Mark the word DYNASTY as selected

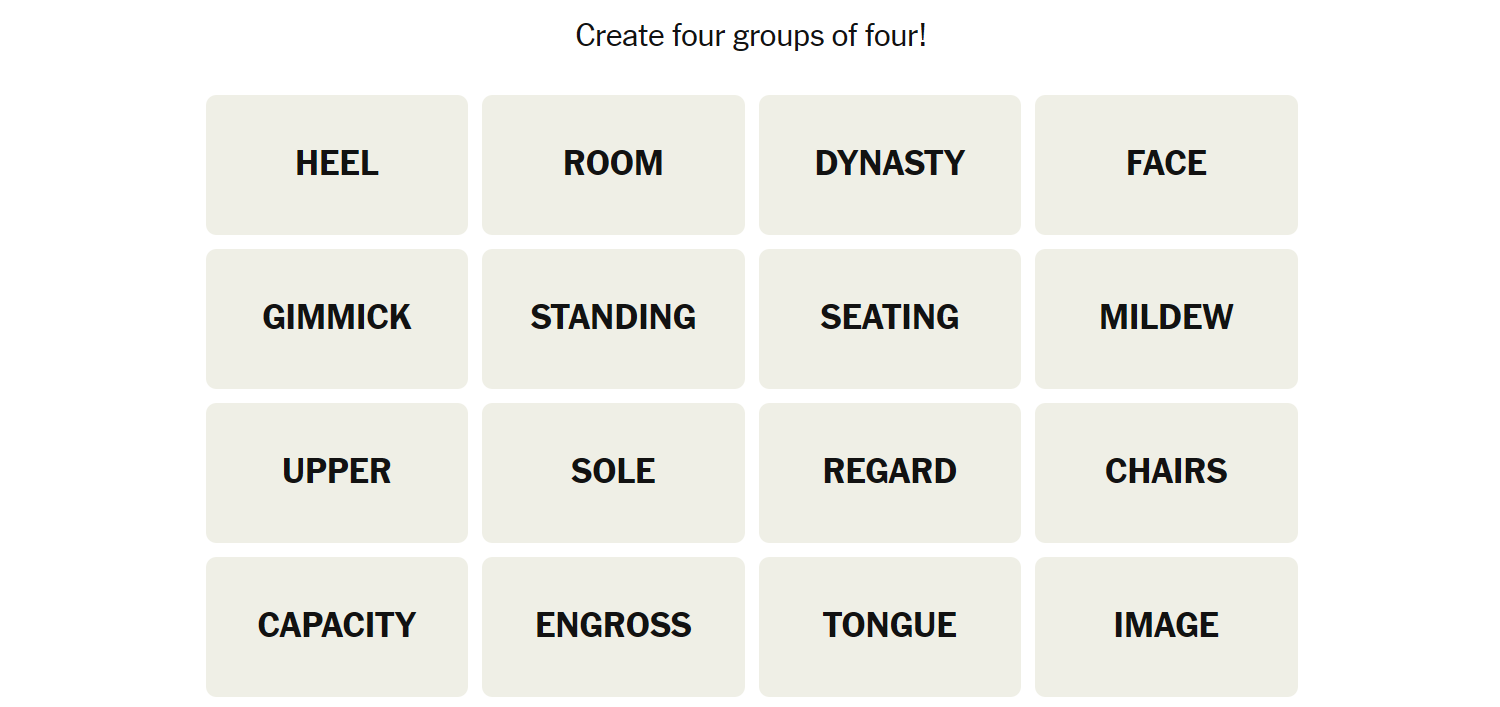(890, 165)
